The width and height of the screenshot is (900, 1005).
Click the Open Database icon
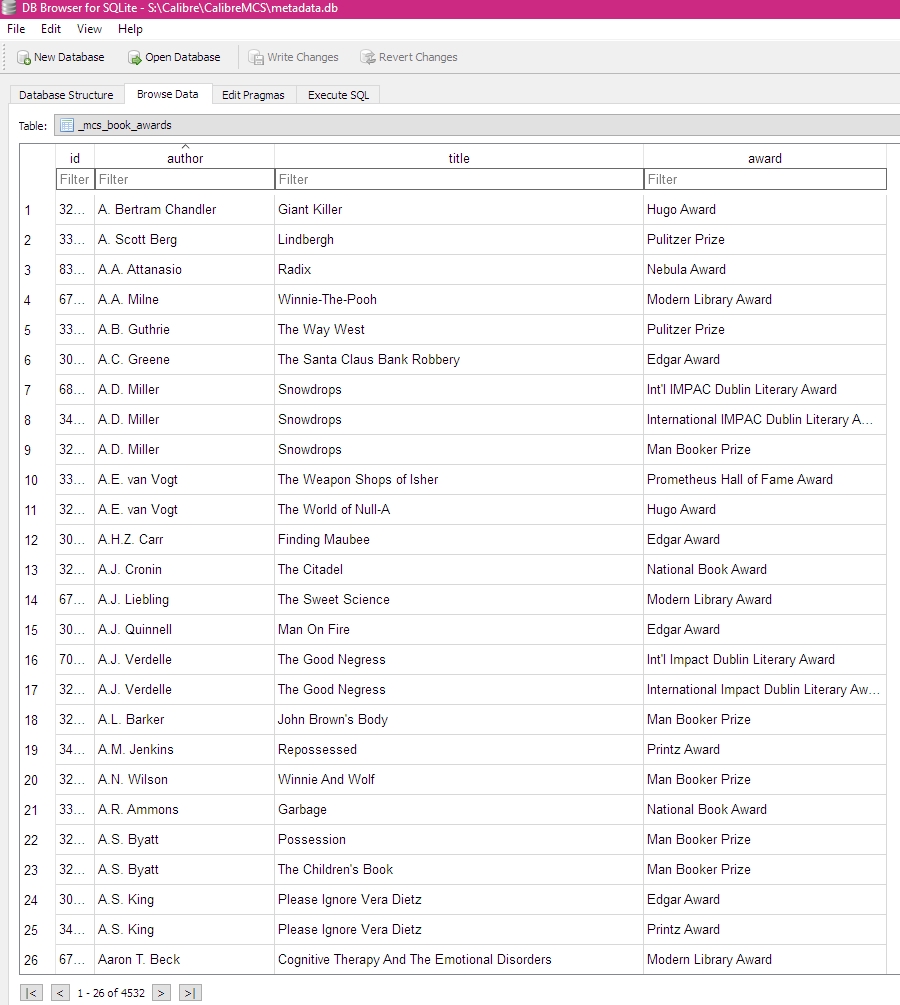click(x=135, y=58)
